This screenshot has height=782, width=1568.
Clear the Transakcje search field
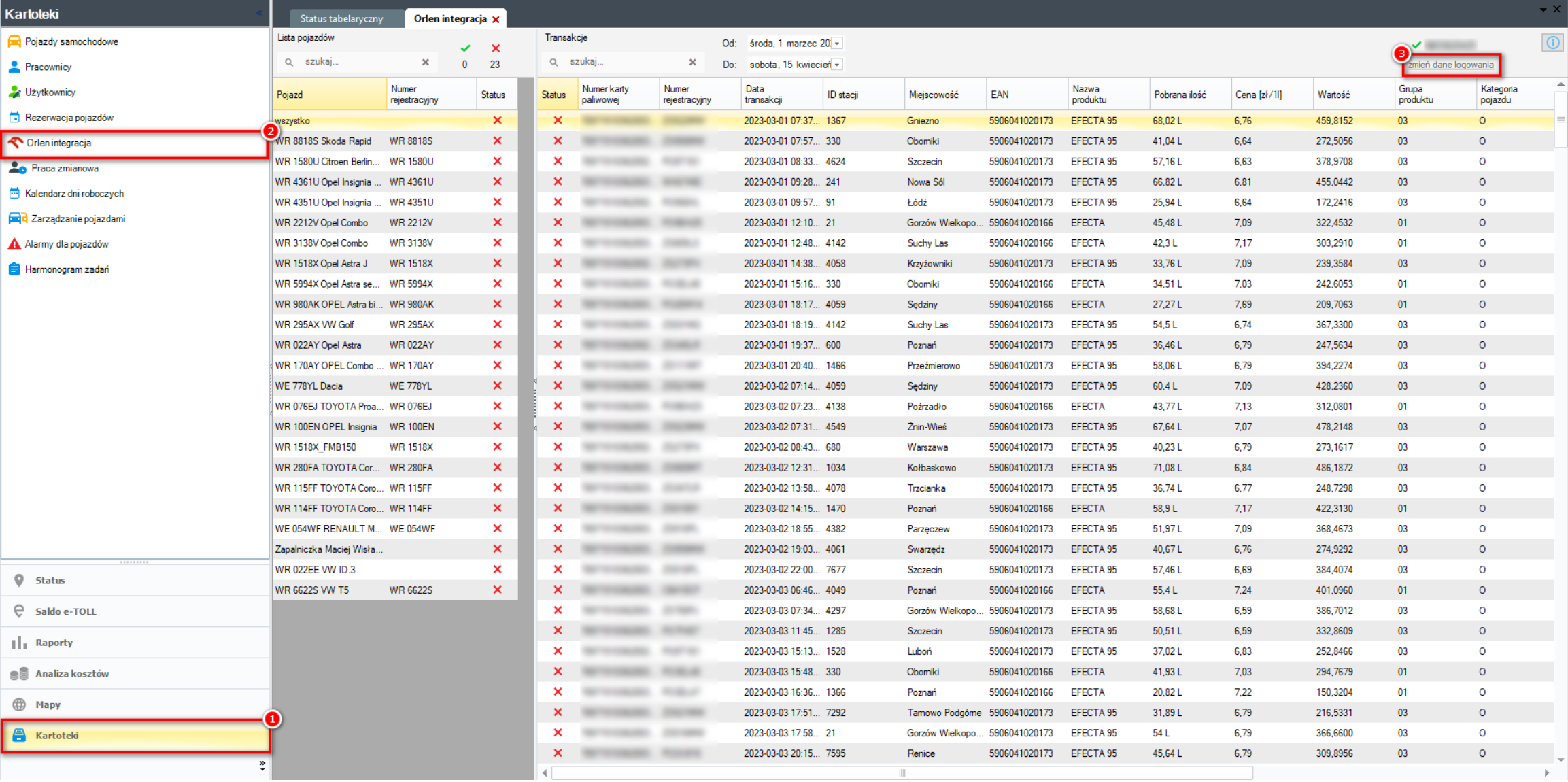[x=692, y=62]
